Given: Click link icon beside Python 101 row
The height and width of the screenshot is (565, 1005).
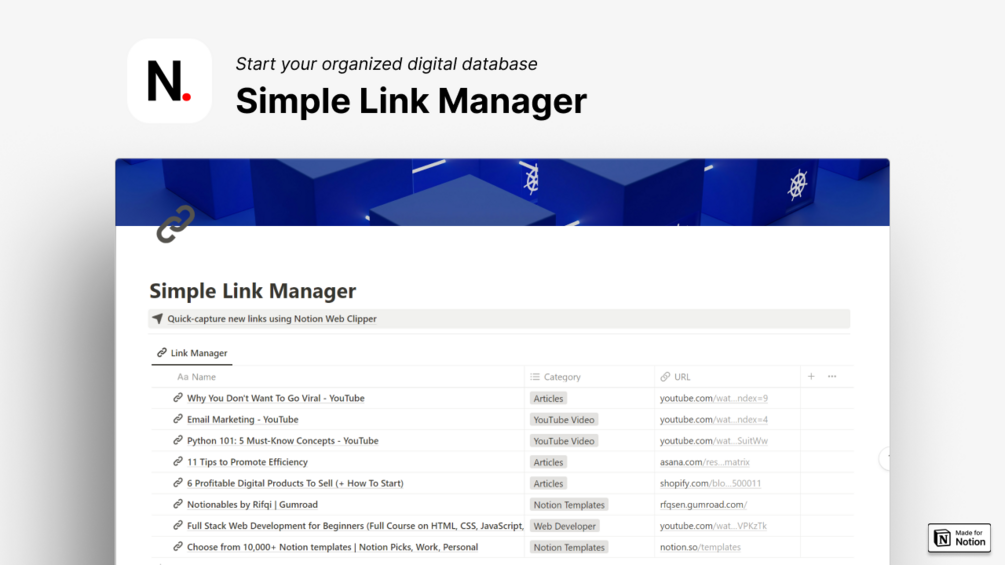Looking at the screenshot, I should 178,440.
